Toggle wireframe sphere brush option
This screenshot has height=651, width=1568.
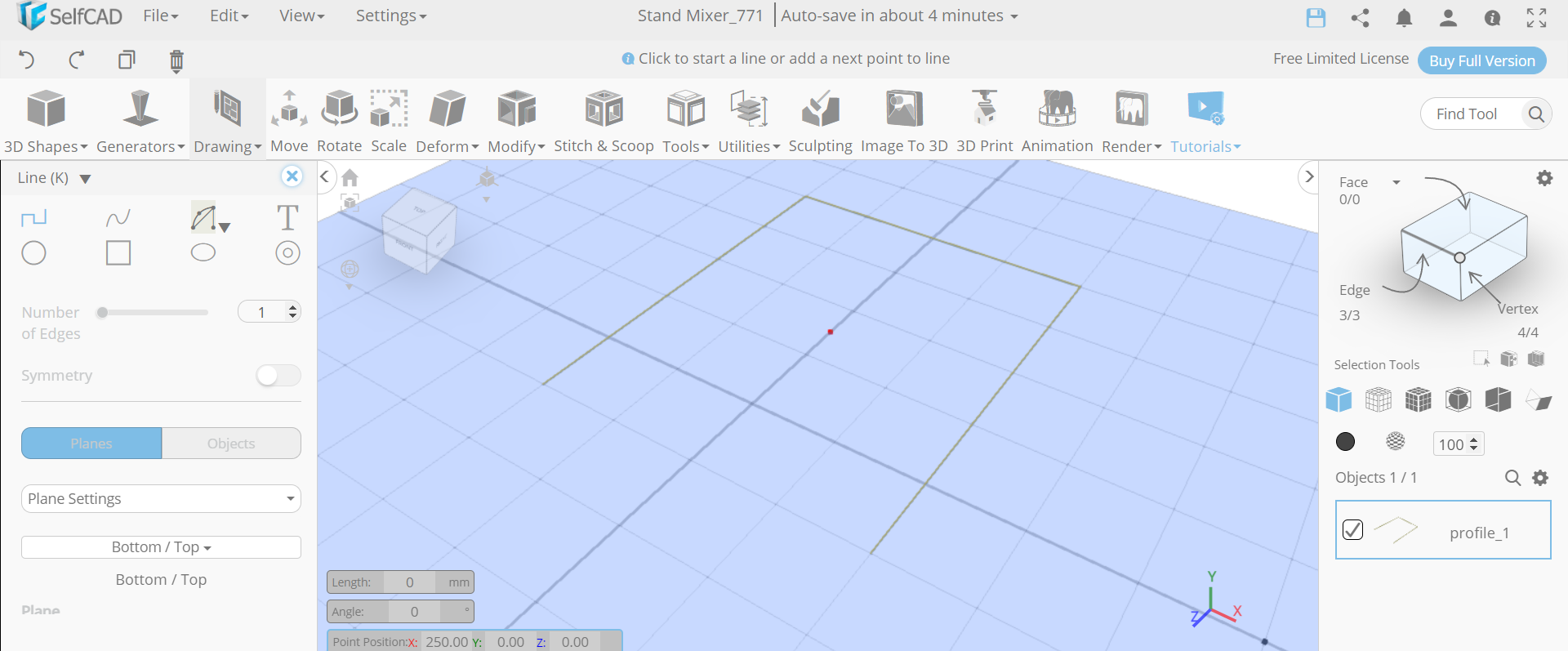1396,442
